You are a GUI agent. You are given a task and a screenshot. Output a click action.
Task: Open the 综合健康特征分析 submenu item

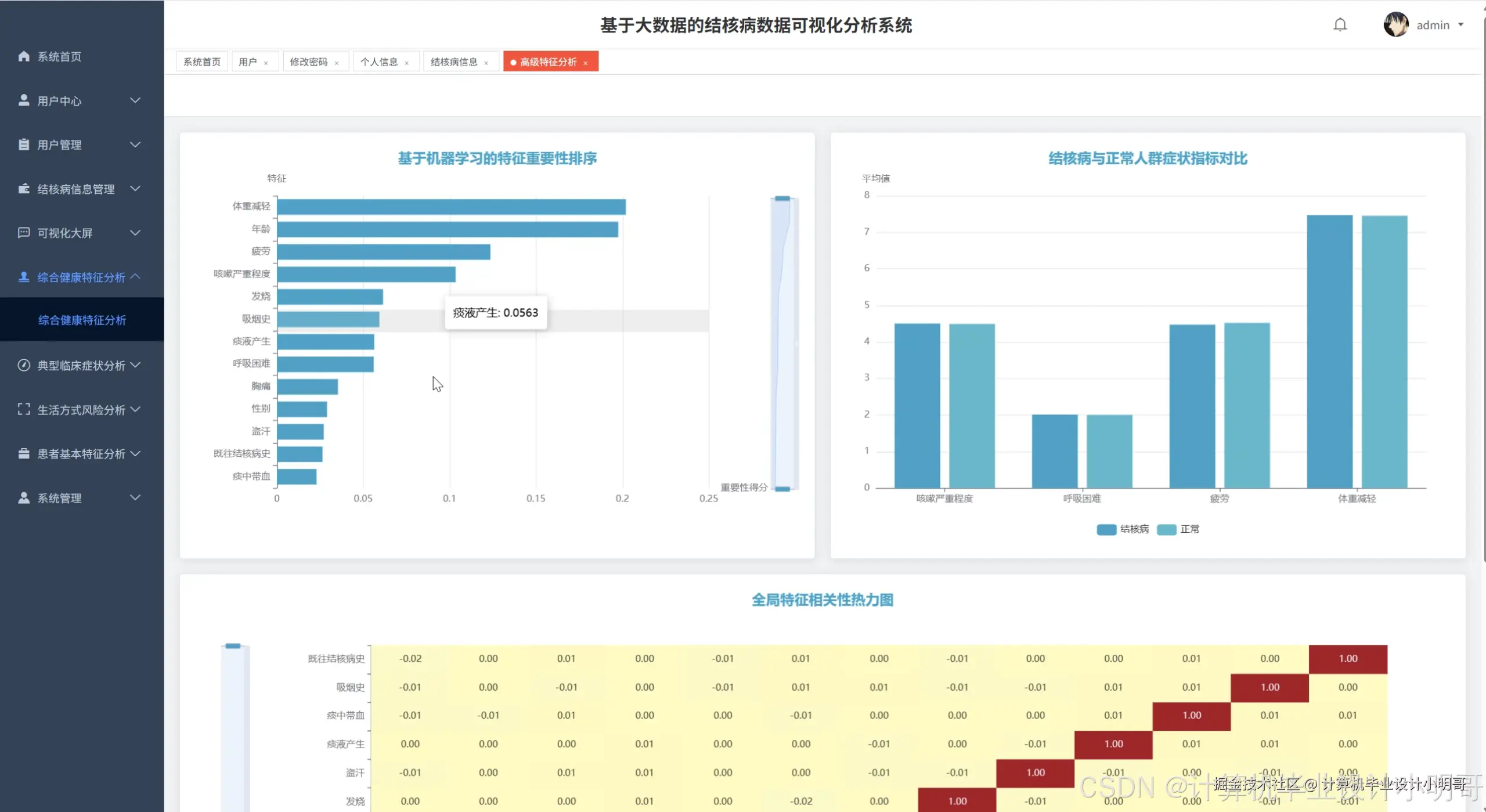(82, 320)
